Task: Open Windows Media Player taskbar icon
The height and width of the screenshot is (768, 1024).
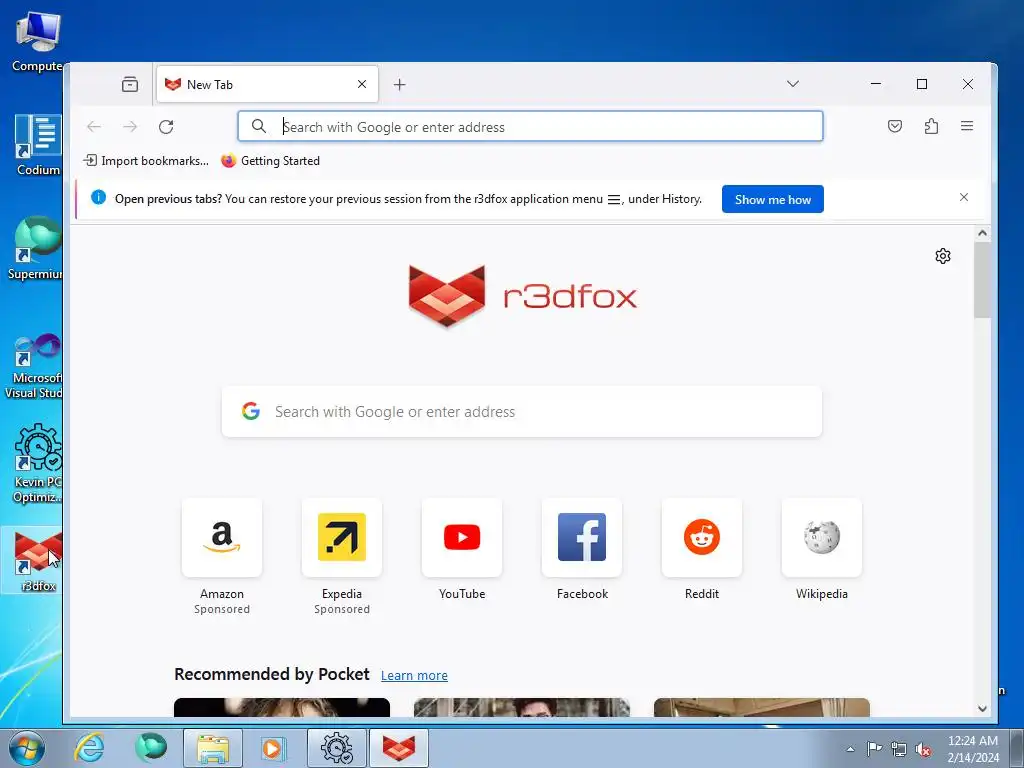Action: pos(274,748)
